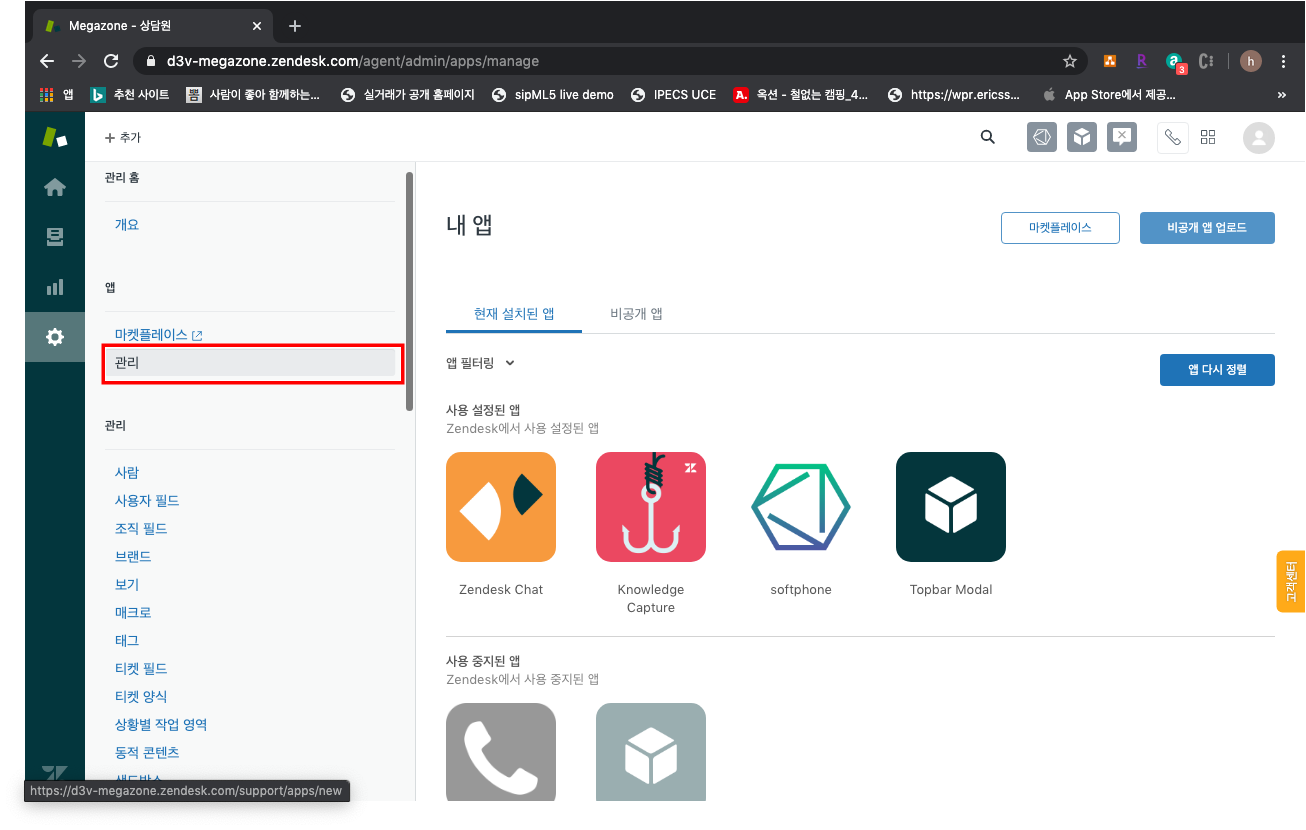This screenshot has height=830, width=1306.
Task: Click the 앱 다시 정렬 button
Action: tap(1217, 369)
